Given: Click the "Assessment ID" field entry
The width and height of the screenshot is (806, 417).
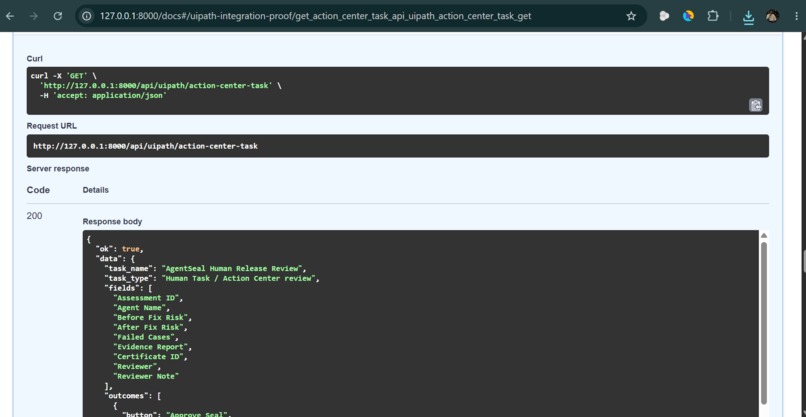Looking at the screenshot, I should [148, 298].
